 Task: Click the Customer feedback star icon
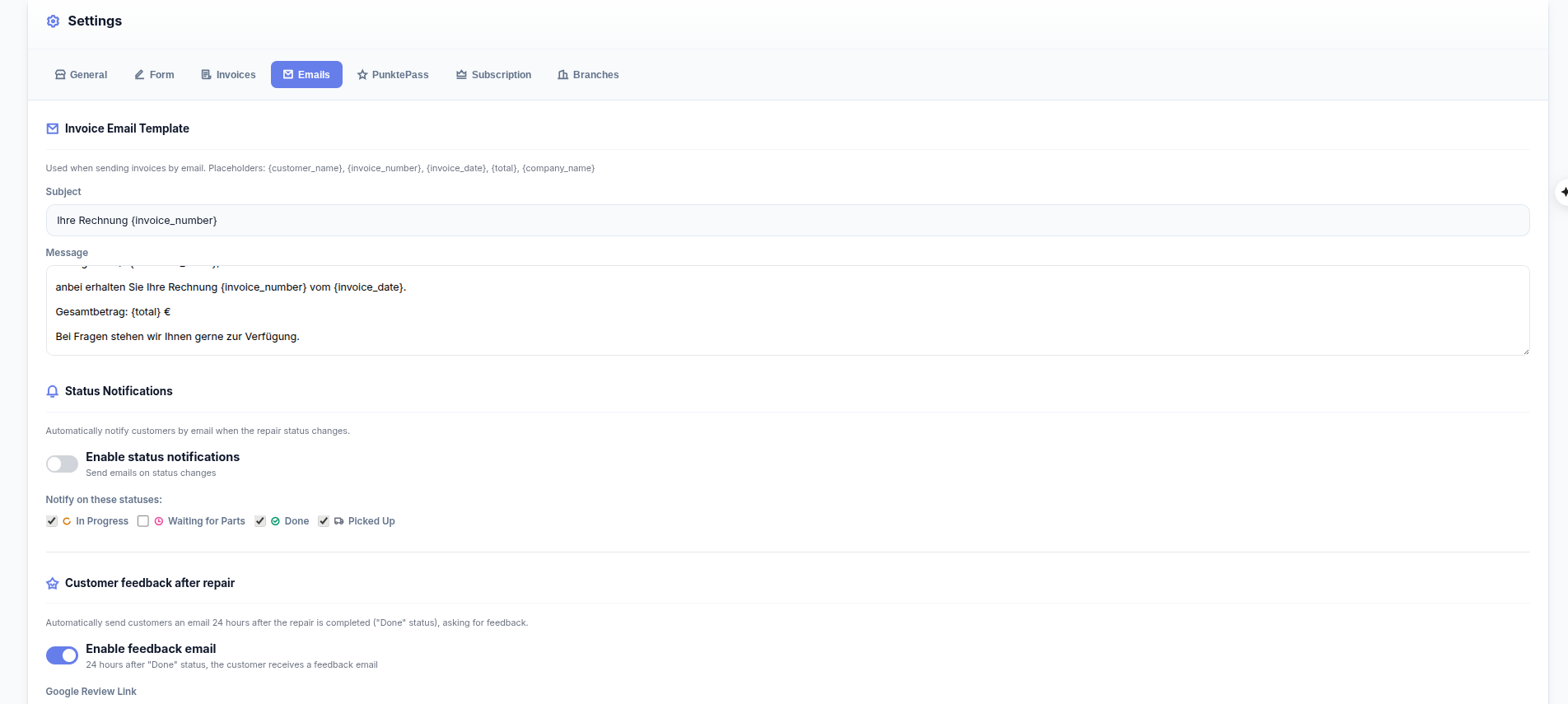point(53,583)
